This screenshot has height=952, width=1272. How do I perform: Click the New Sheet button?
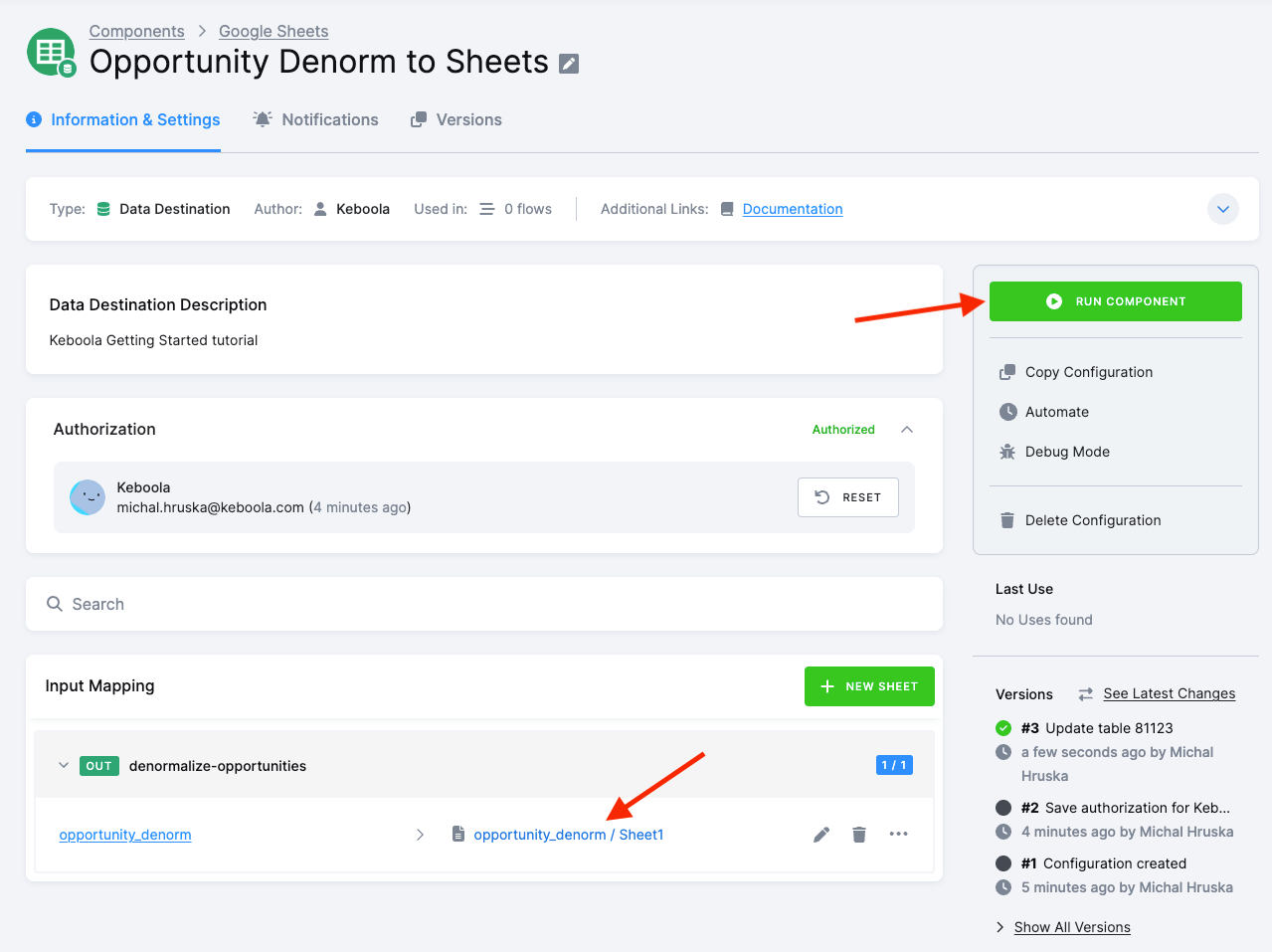pyautogui.click(x=869, y=686)
